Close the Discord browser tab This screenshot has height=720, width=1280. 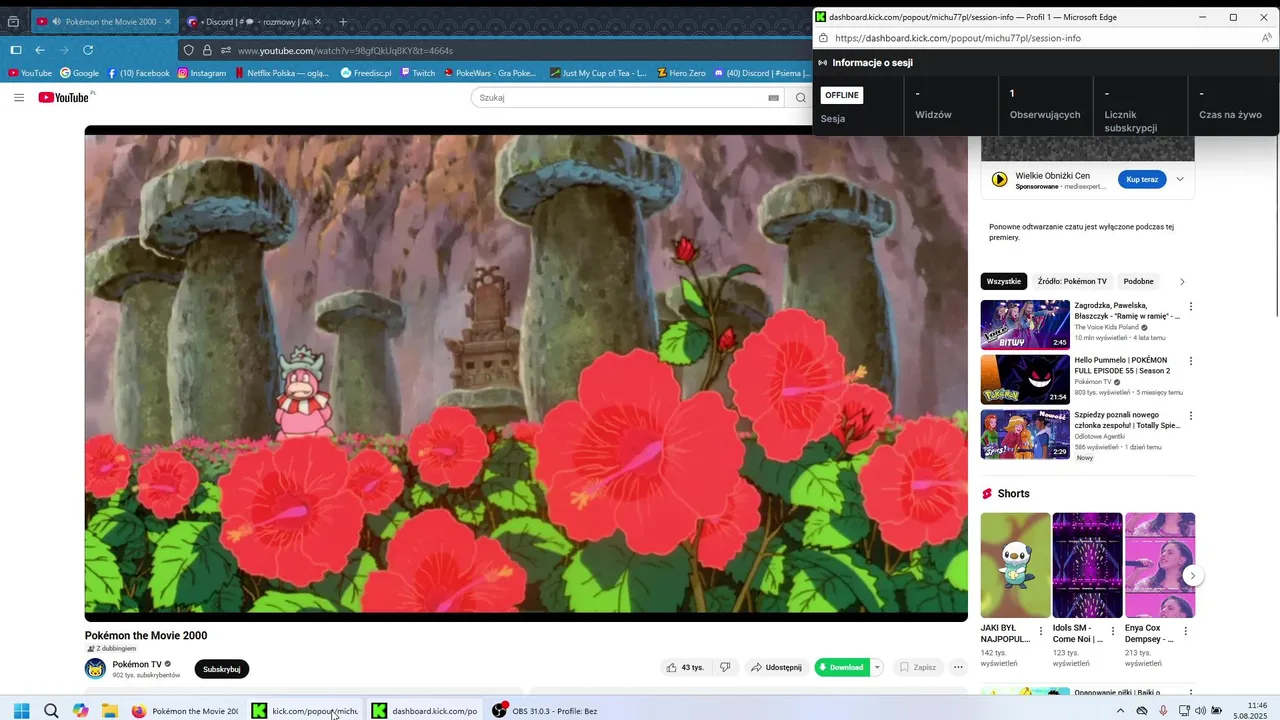(318, 21)
